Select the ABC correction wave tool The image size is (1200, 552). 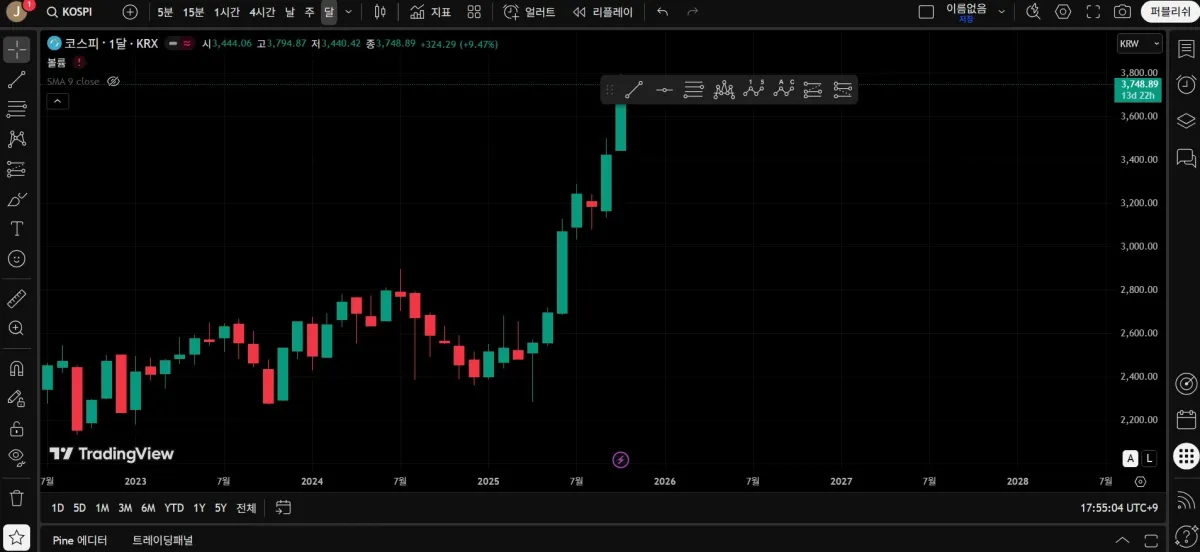[x=784, y=90]
